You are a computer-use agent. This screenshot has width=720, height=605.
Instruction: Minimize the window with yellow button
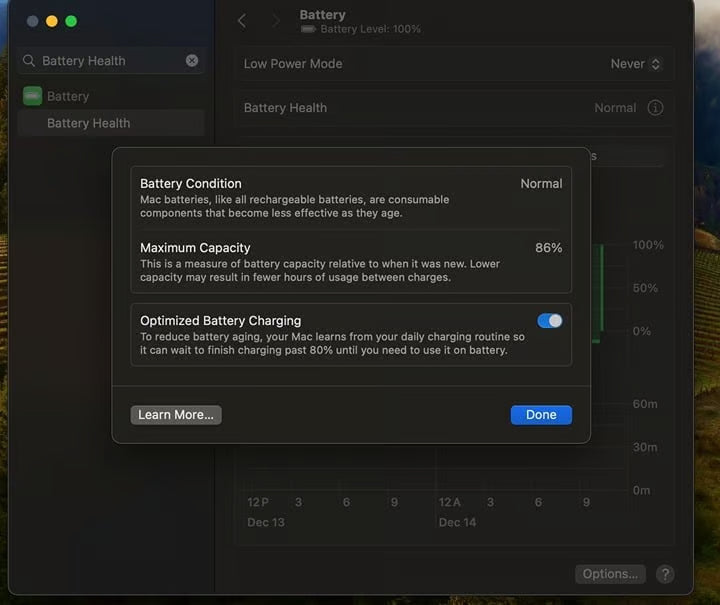tap(52, 21)
